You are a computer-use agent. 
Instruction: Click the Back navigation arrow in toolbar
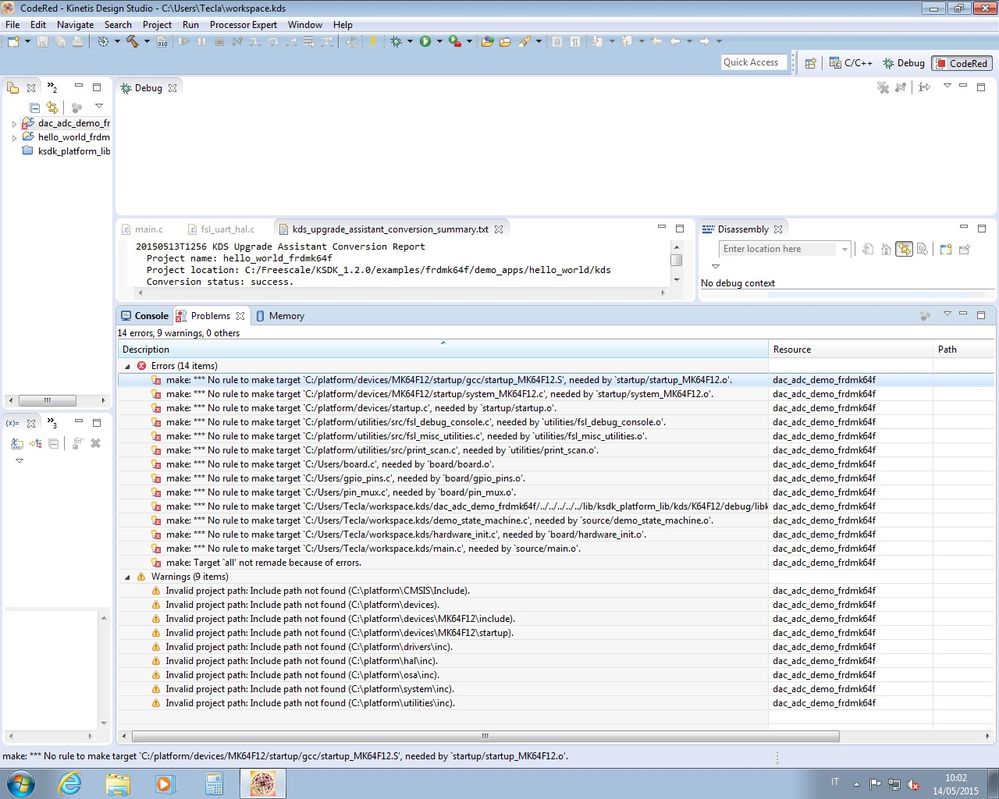[675, 41]
